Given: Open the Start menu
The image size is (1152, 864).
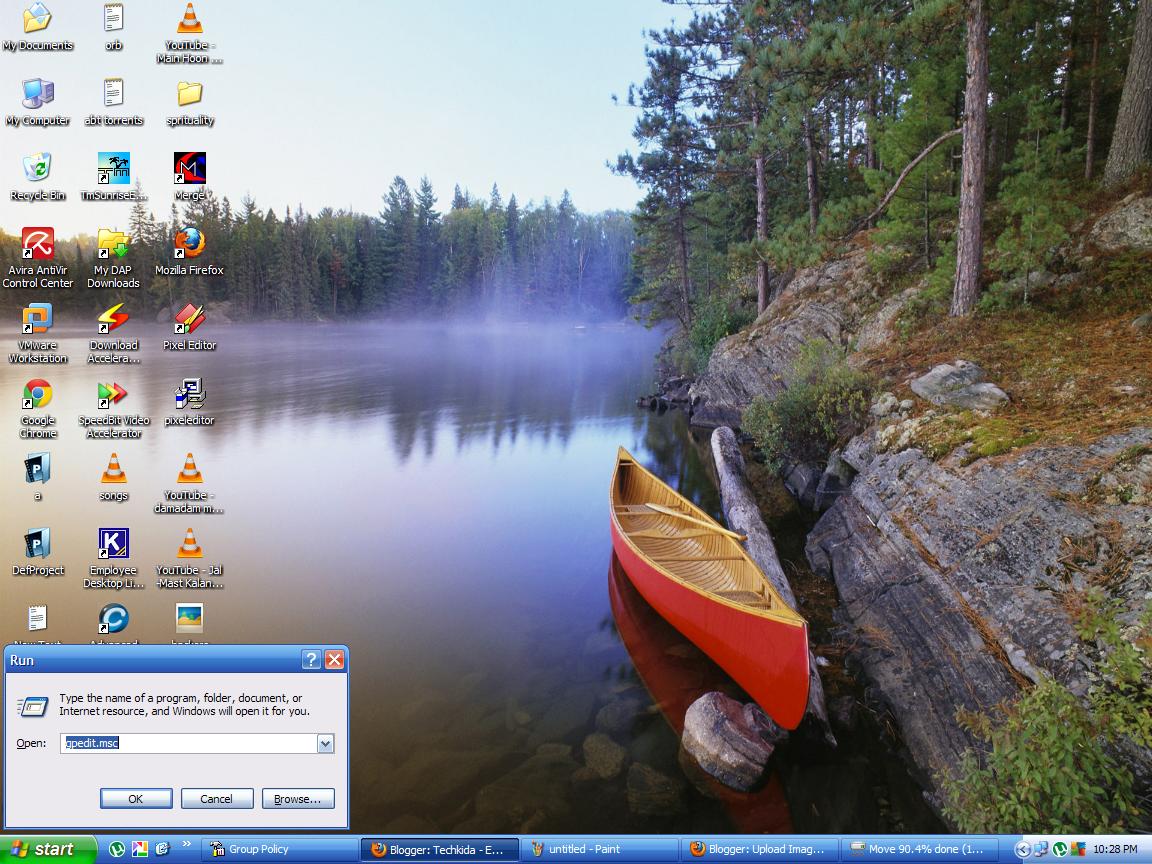Looking at the screenshot, I should (45, 849).
